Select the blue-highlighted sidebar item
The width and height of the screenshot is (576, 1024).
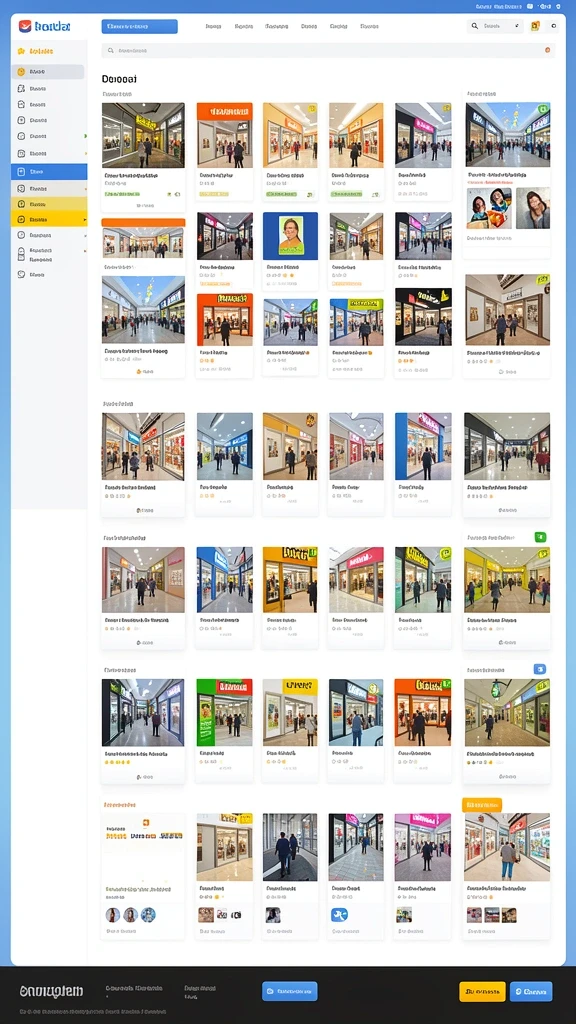(49, 172)
